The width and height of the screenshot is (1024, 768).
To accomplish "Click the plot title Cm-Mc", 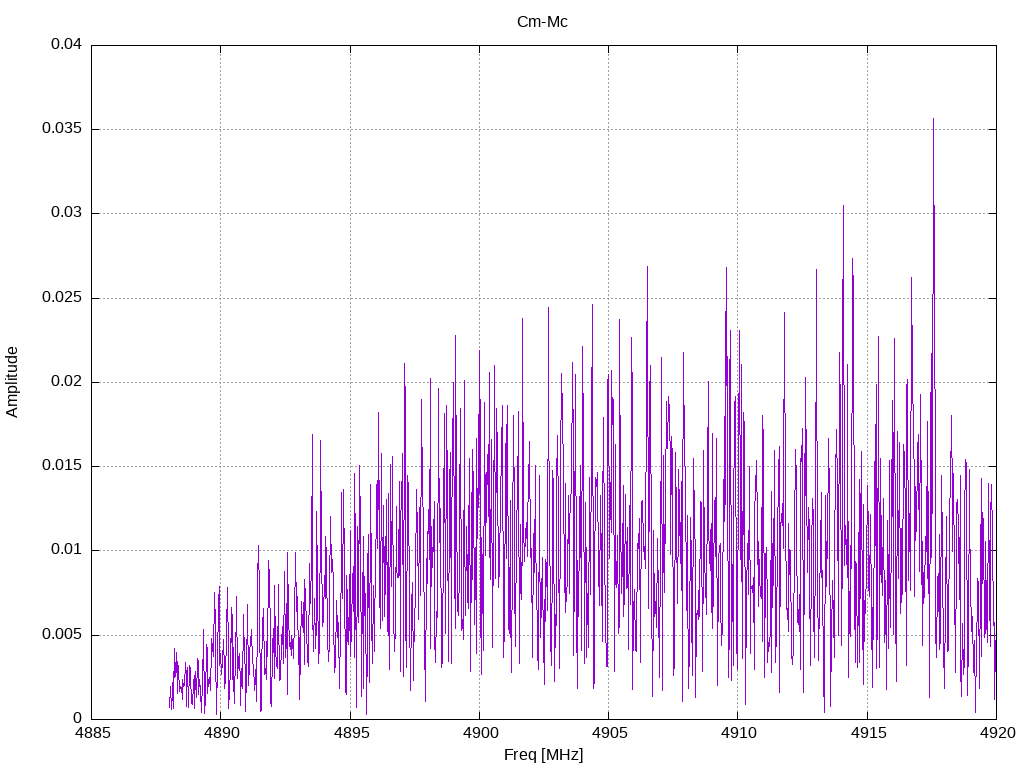I will pyautogui.click(x=542, y=22).
